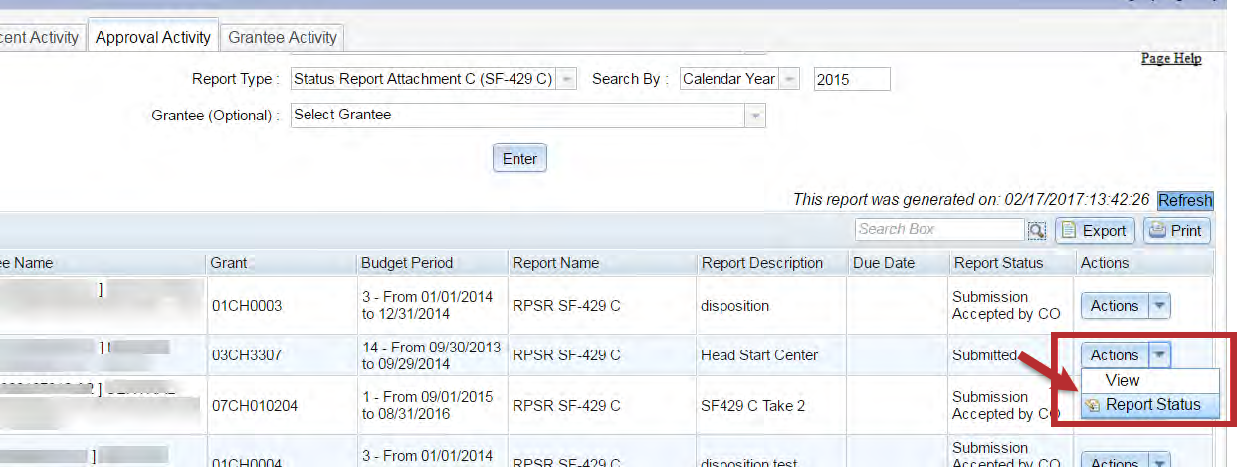Refresh the generated report
The image size is (1237, 467).
click(x=1185, y=200)
